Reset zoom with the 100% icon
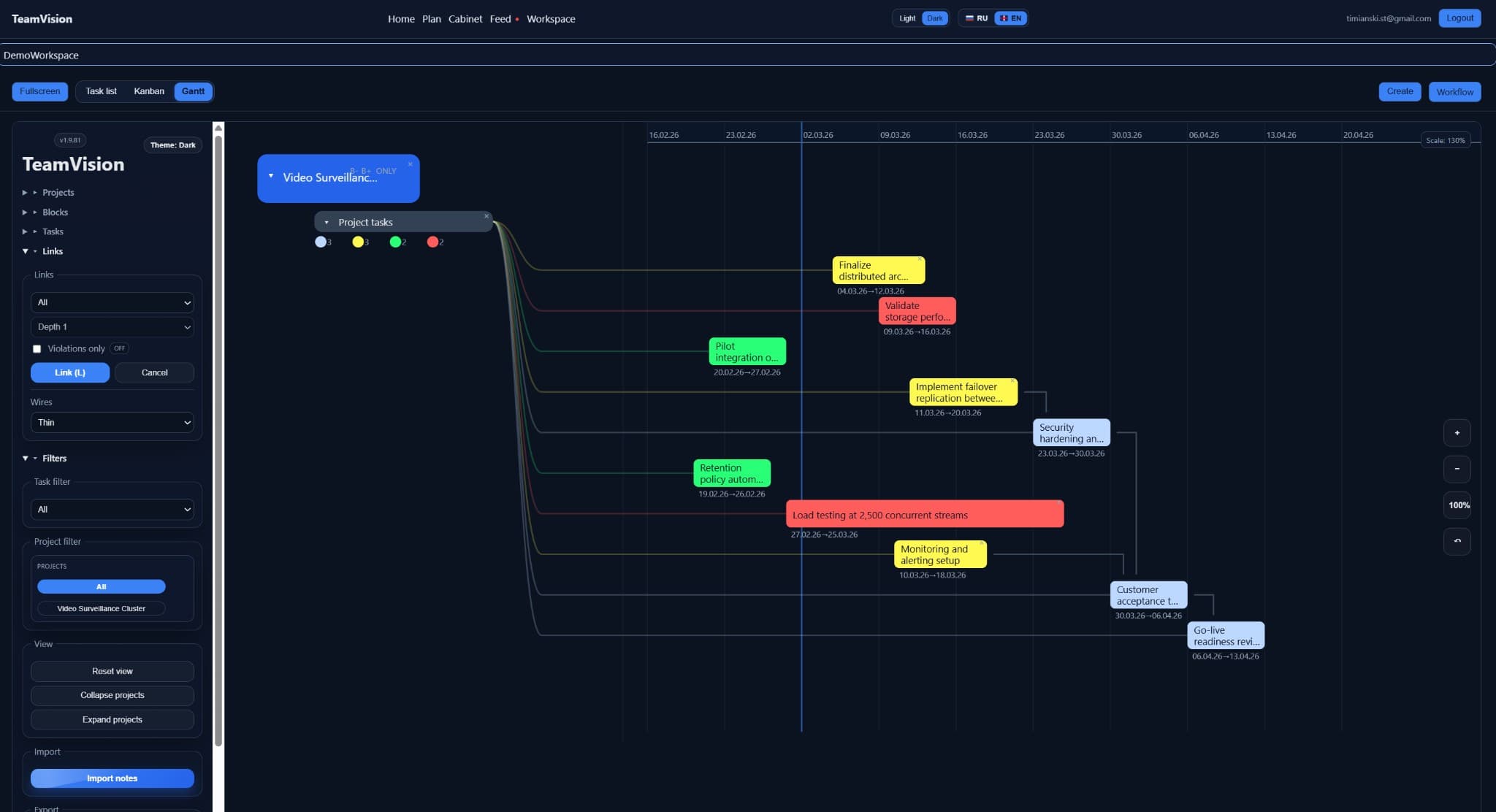 coord(1458,505)
